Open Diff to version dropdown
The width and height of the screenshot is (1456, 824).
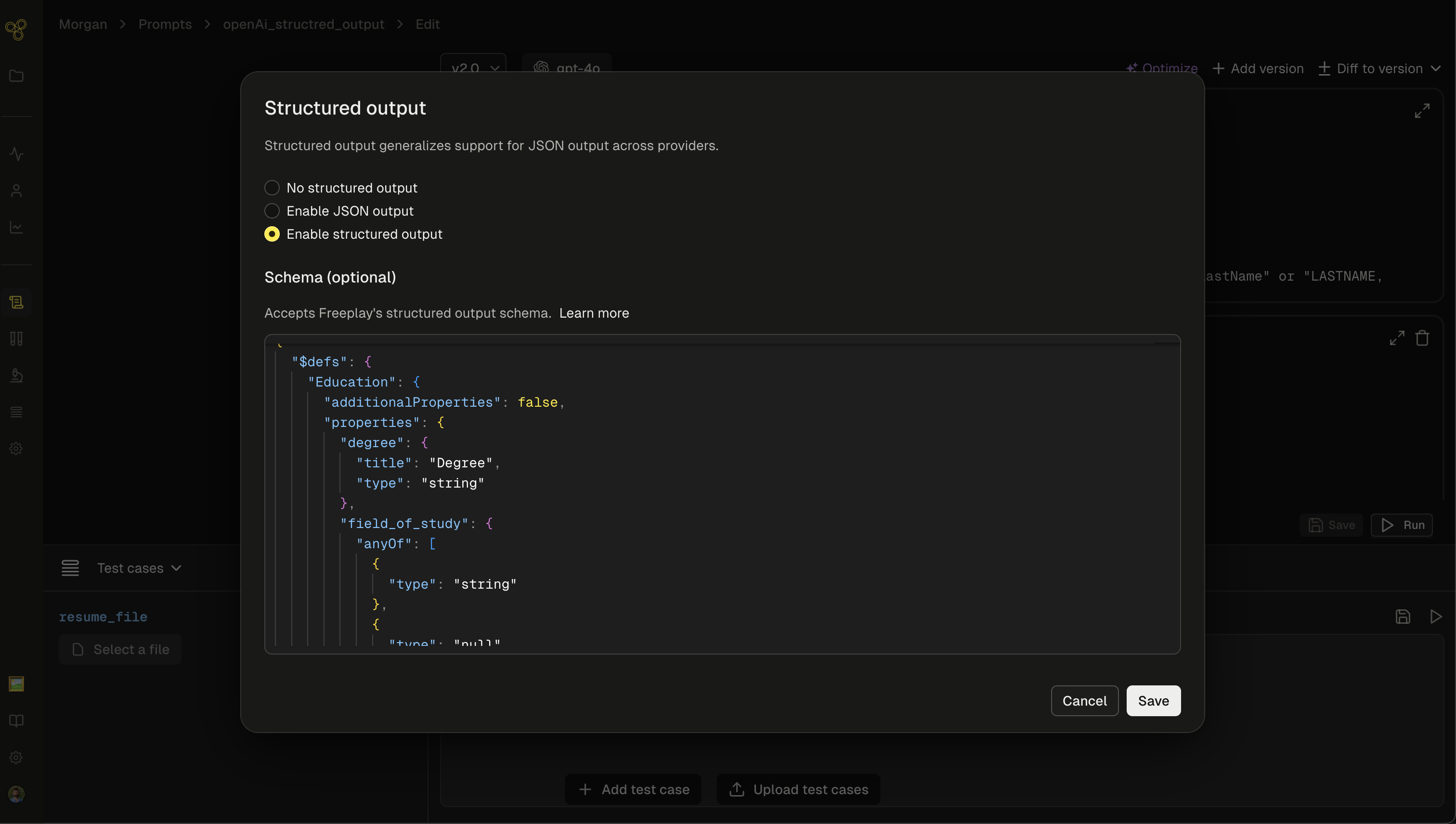point(1379,68)
